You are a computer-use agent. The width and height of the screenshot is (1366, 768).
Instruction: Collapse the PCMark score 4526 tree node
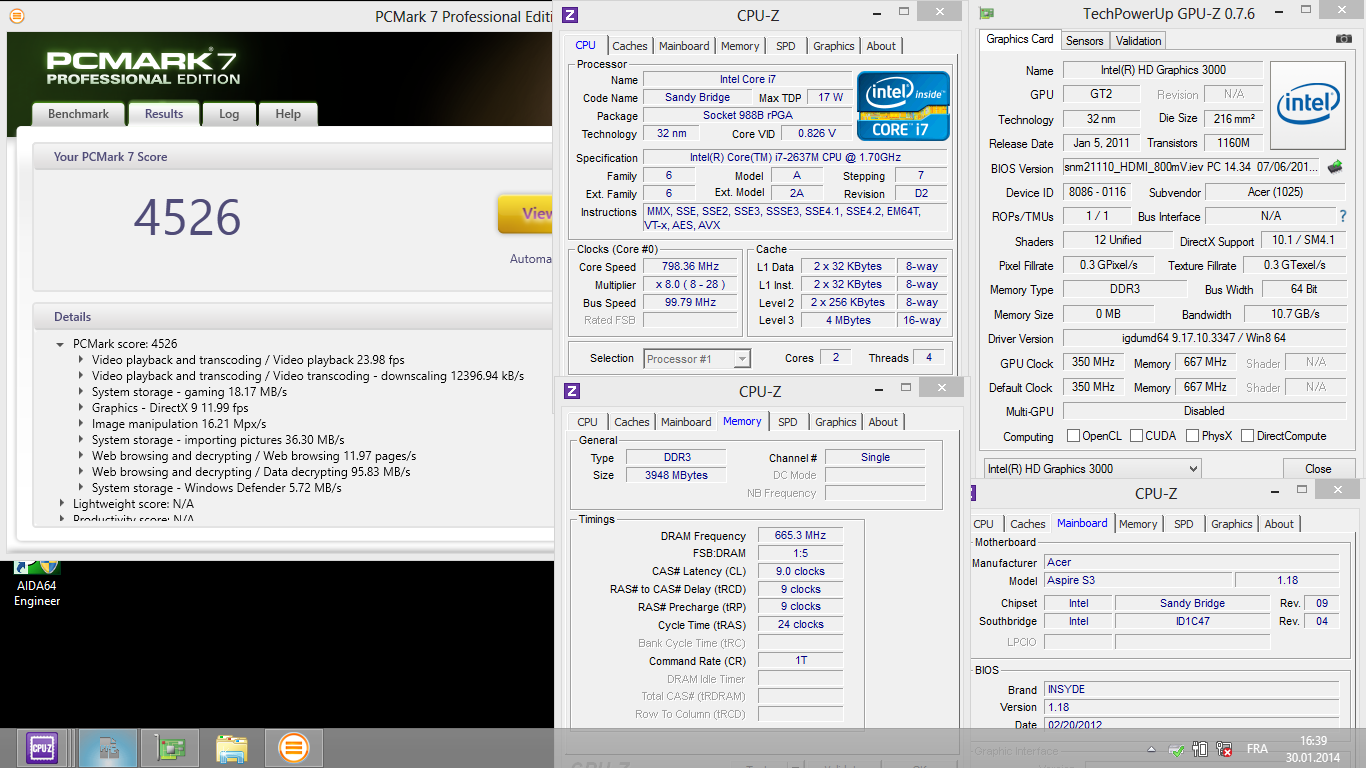pyautogui.click(x=61, y=344)
